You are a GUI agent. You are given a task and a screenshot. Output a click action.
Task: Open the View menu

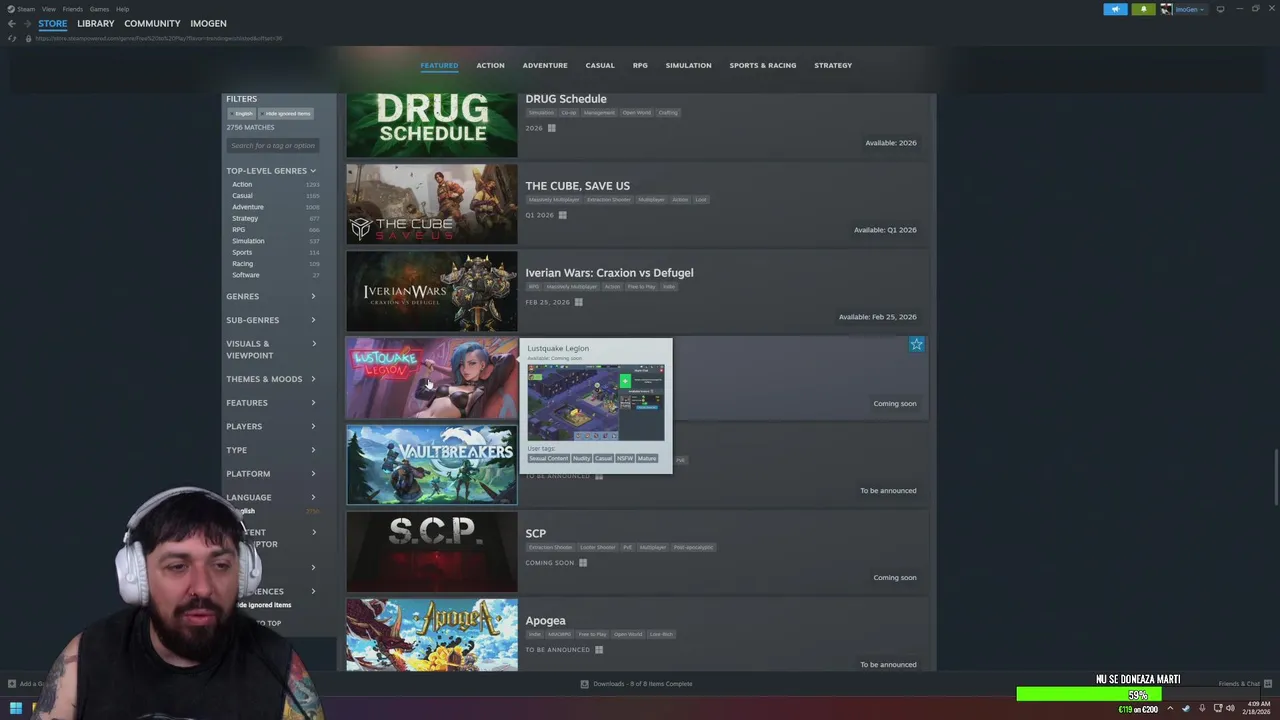pos(49,9)
